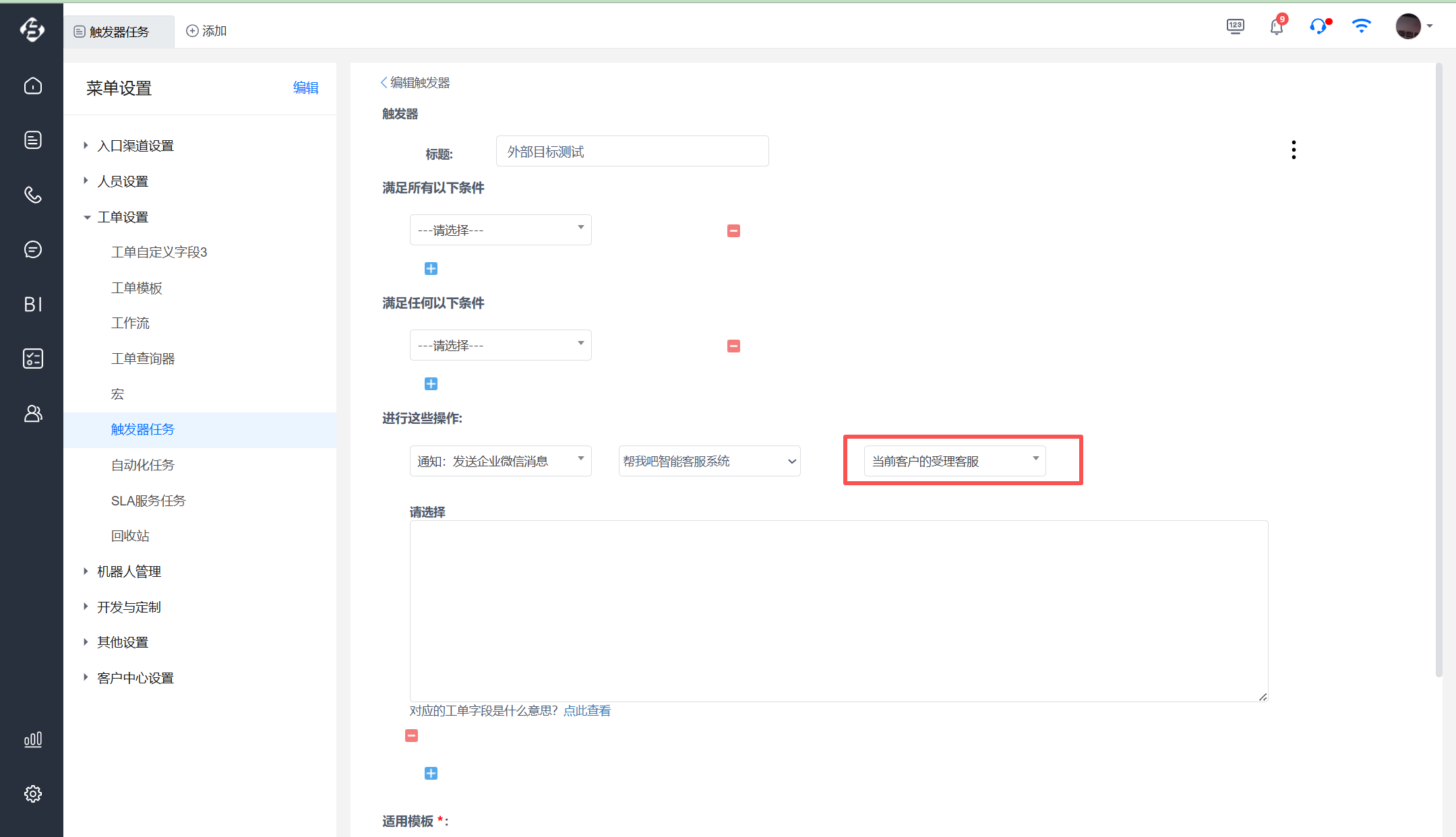Click 编辑 next to 菜单设置
Screen dimensions: 1456x837
(x=305, y=88)
